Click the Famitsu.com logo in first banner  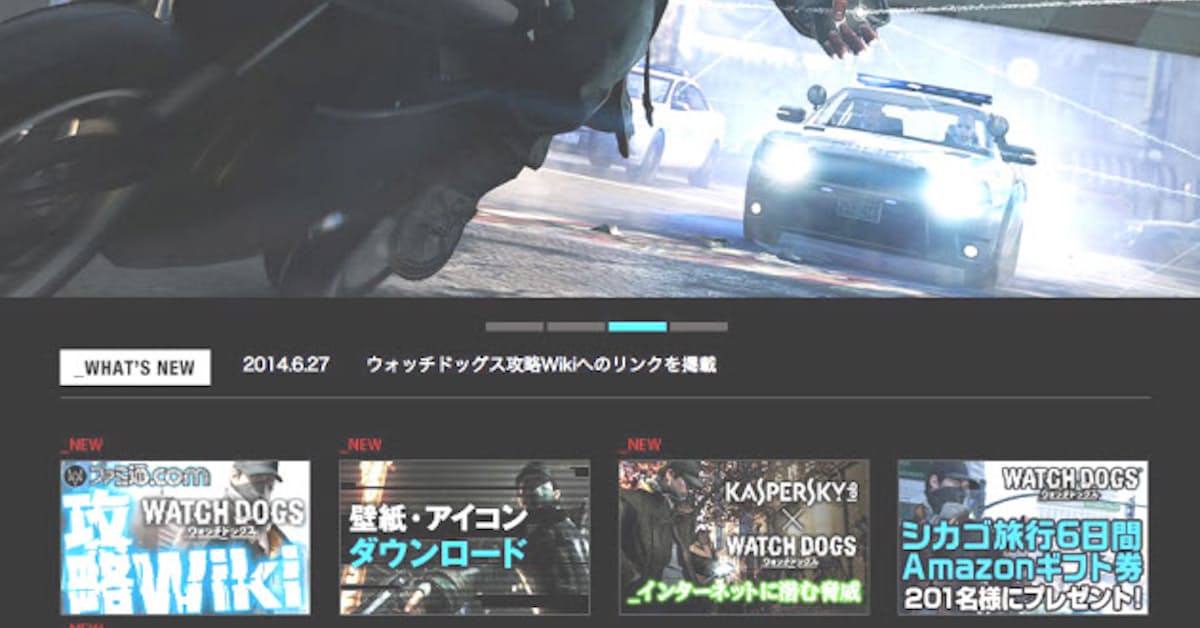point(138,475)
